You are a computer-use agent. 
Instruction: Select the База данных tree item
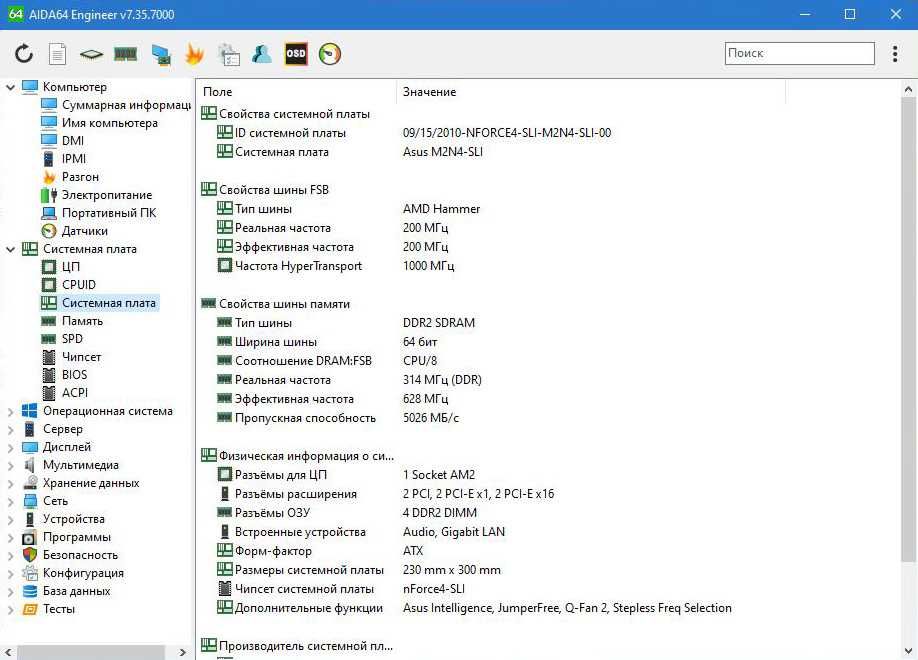(x=76, y=591)
